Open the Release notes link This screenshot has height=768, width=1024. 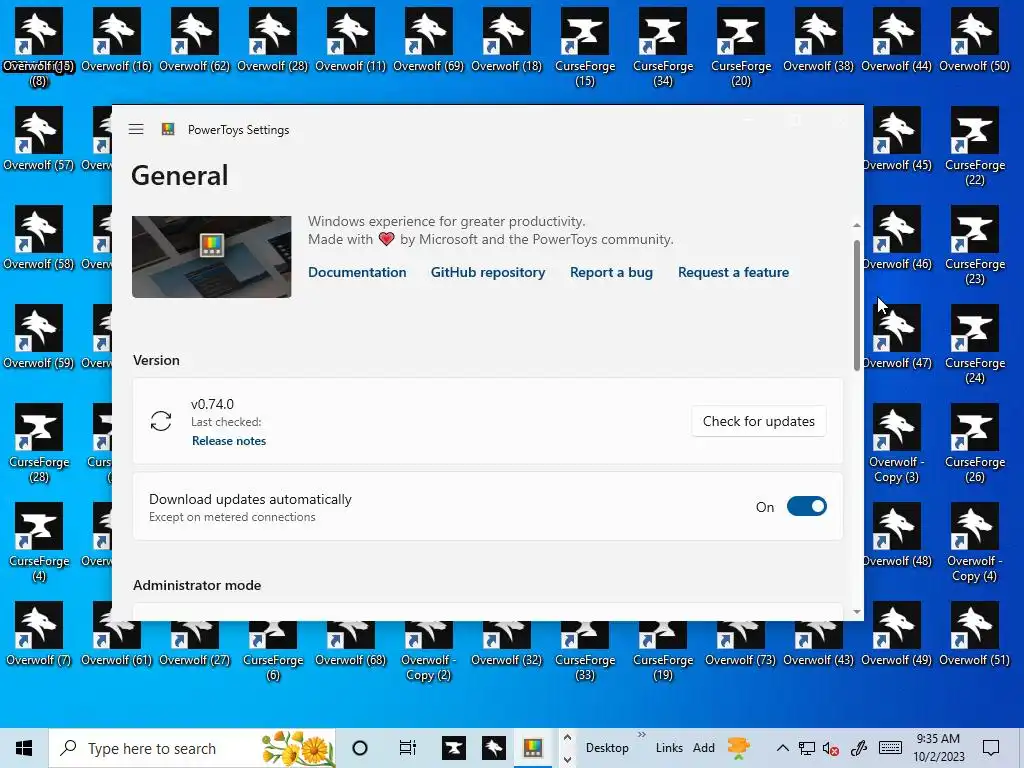(229, 441)
